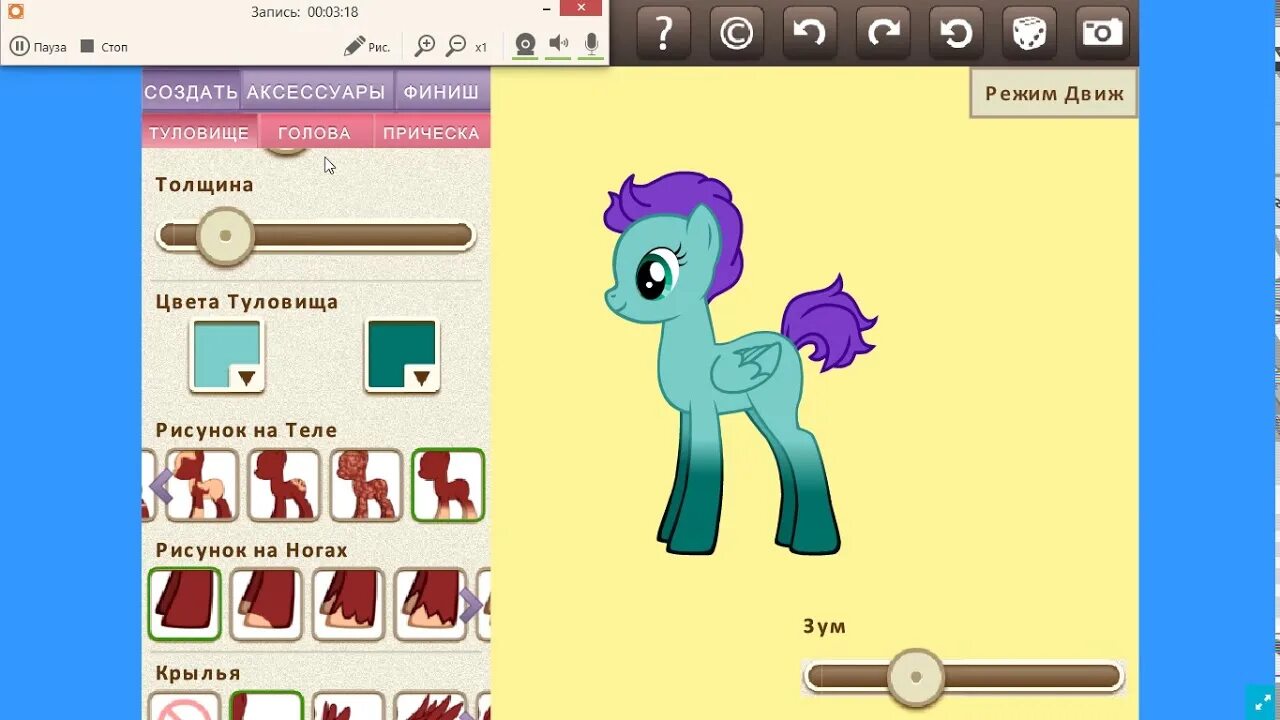
Task: Click the recorder app icon in title bar
Action: tap(15, 11)
